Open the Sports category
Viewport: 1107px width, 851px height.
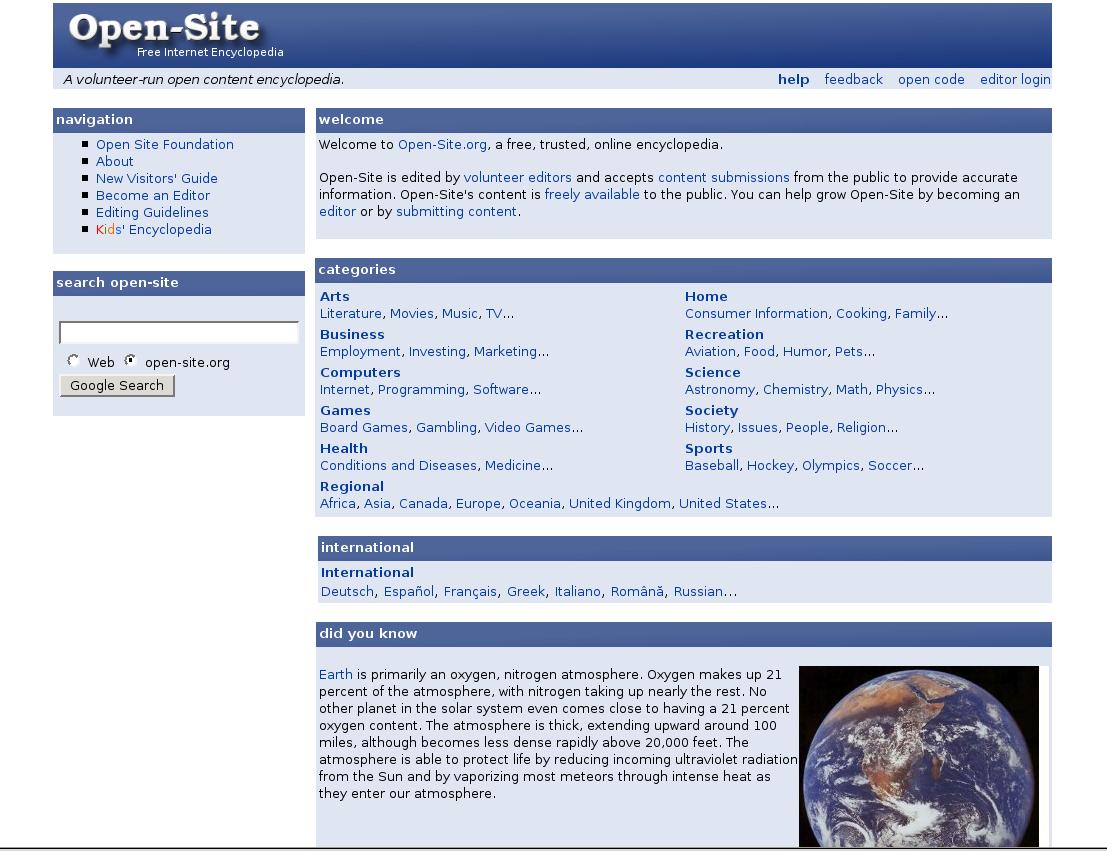(x=709, y=448)
